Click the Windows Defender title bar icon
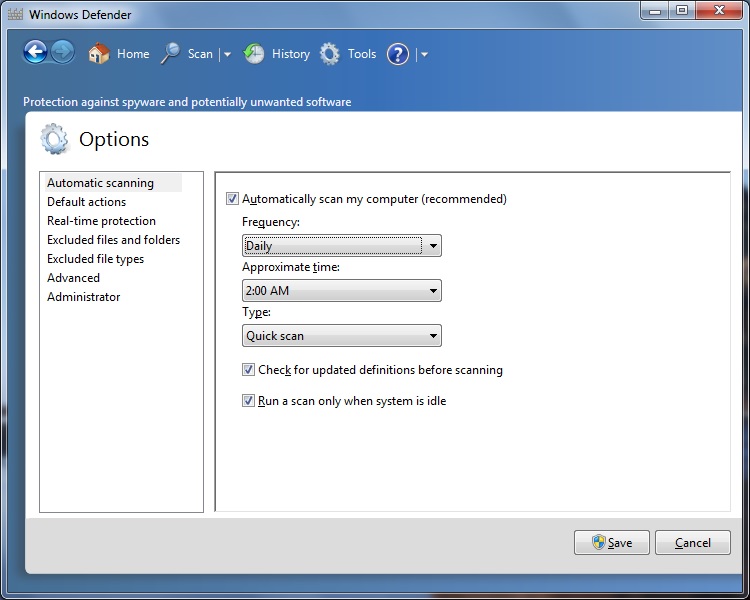 [13, 15]
